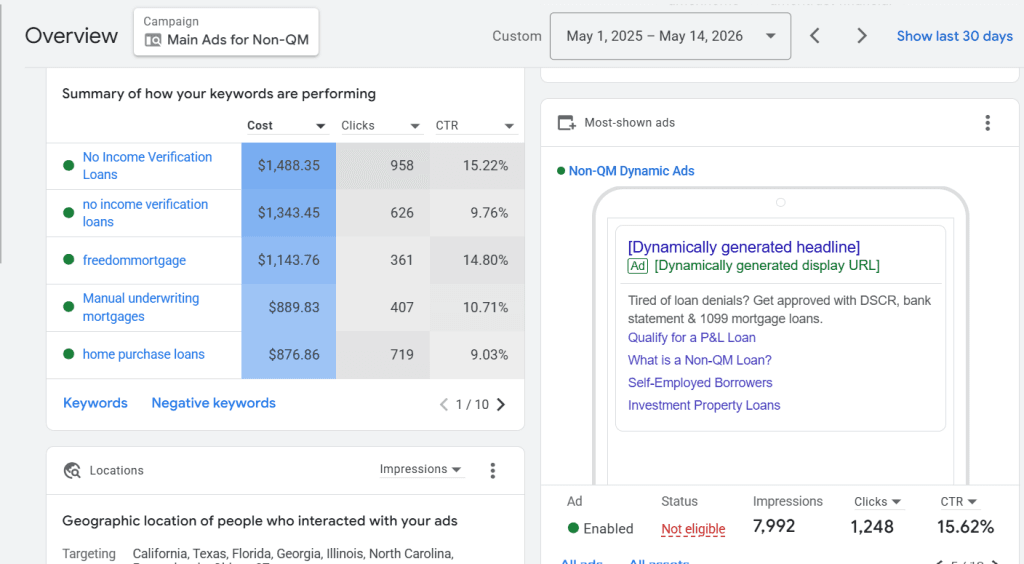Go to next keywords page arrow
1024x564 pixels.
point(501,405)
